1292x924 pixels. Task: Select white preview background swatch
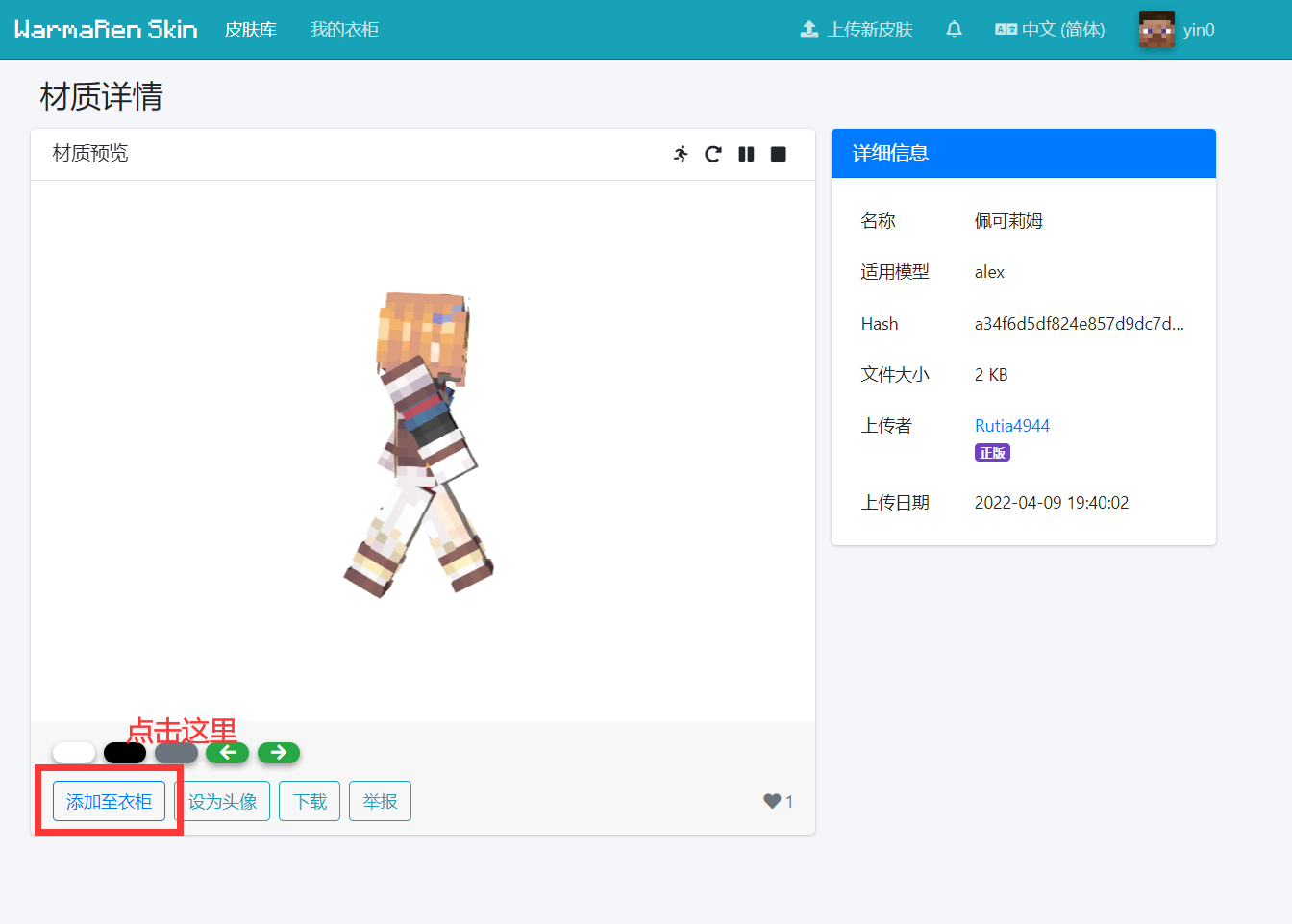[74, 752]
